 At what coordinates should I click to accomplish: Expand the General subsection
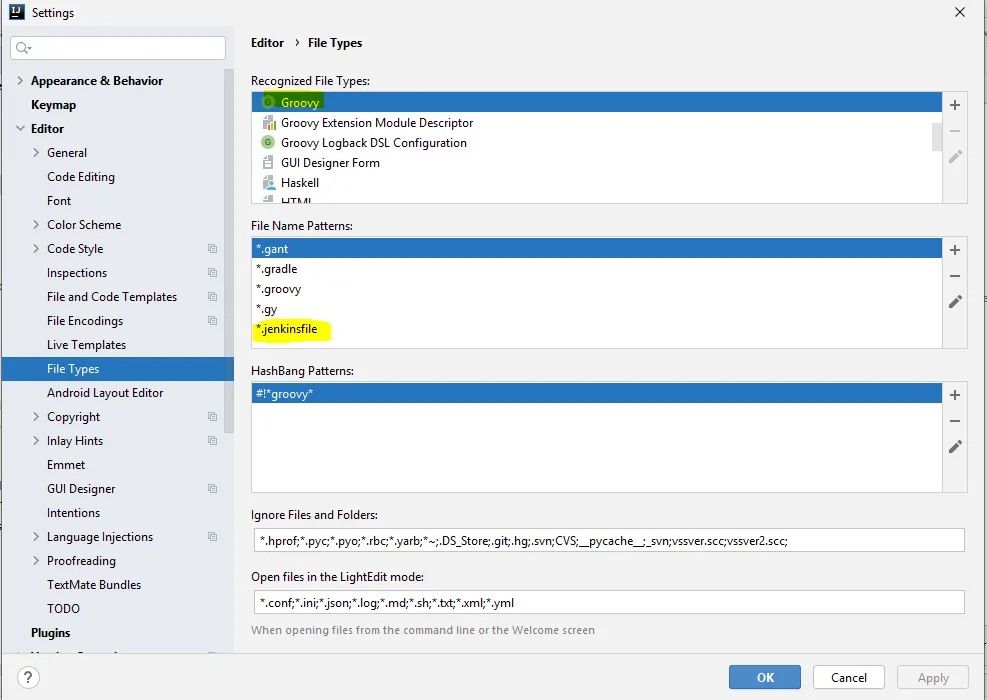click(36, 152)
